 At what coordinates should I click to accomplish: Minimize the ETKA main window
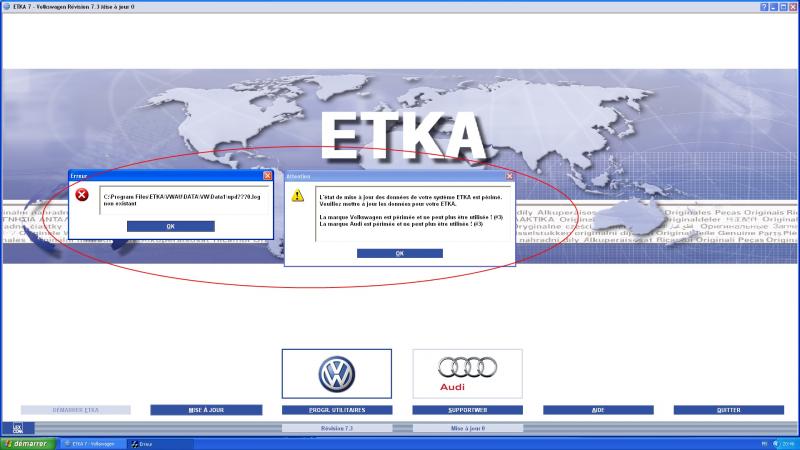click(x=773, y=7)
